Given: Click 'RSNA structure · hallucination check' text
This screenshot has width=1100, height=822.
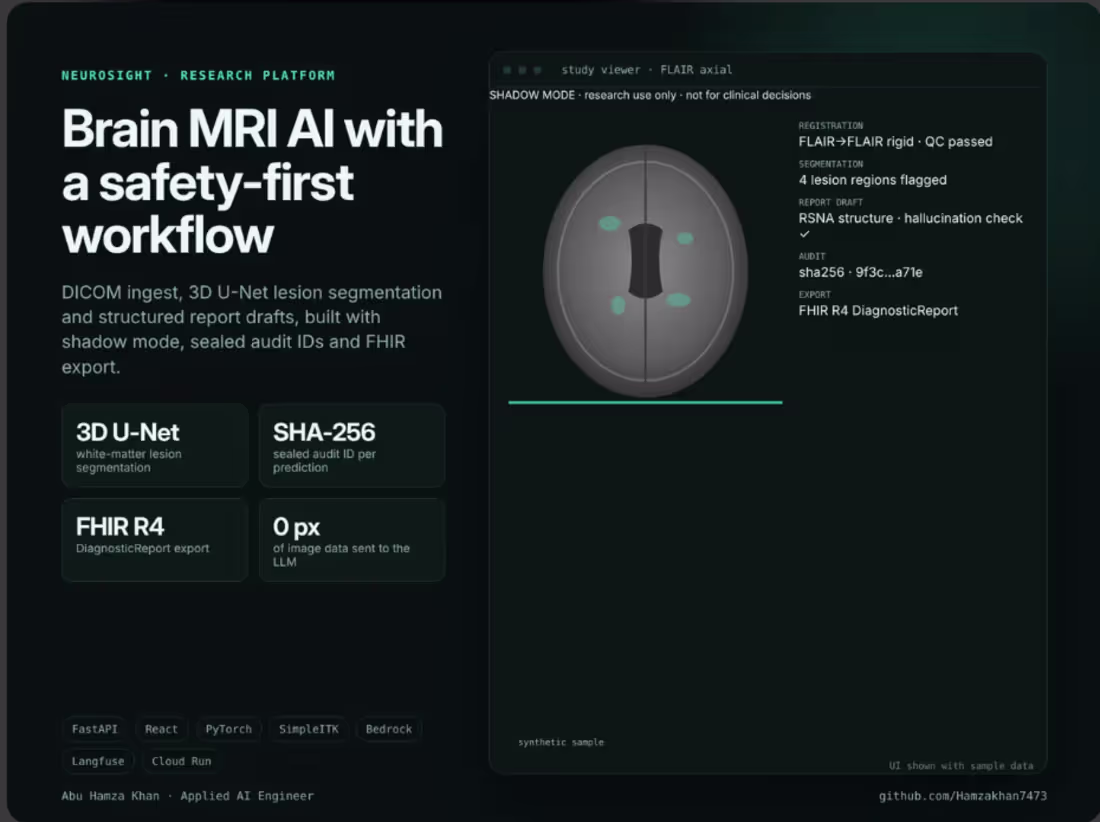Looking at the screenshot, I should (x=910, y=218).
